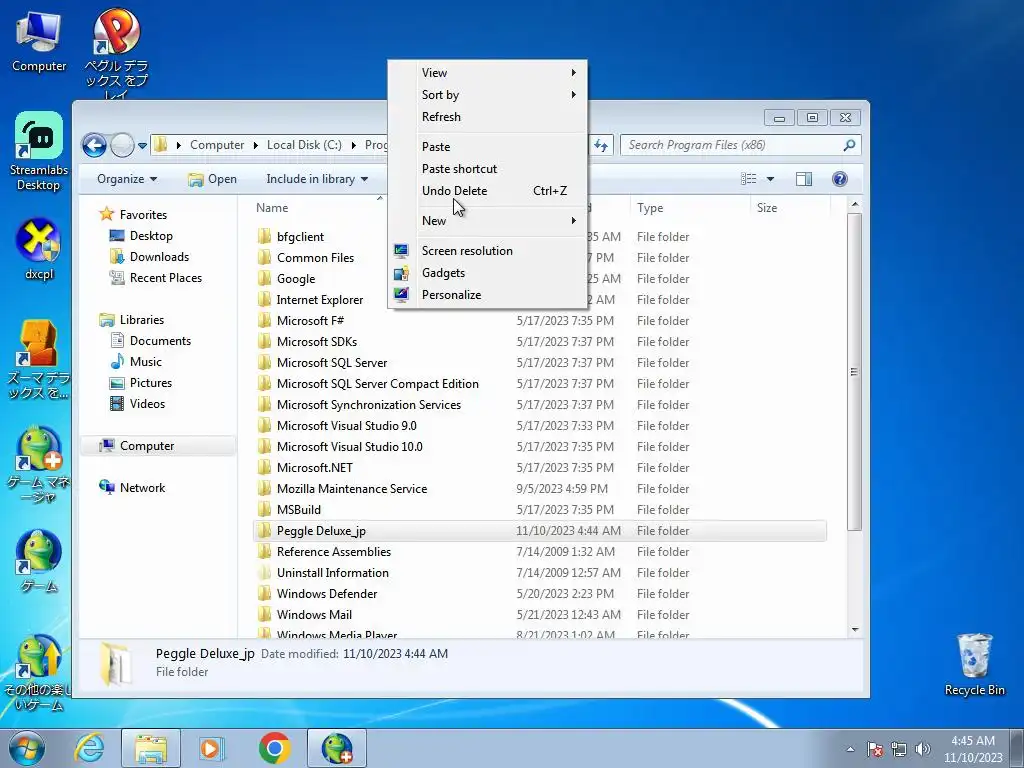Select the Streamlabs Desktop shortcut icon

tap(39, 151)
